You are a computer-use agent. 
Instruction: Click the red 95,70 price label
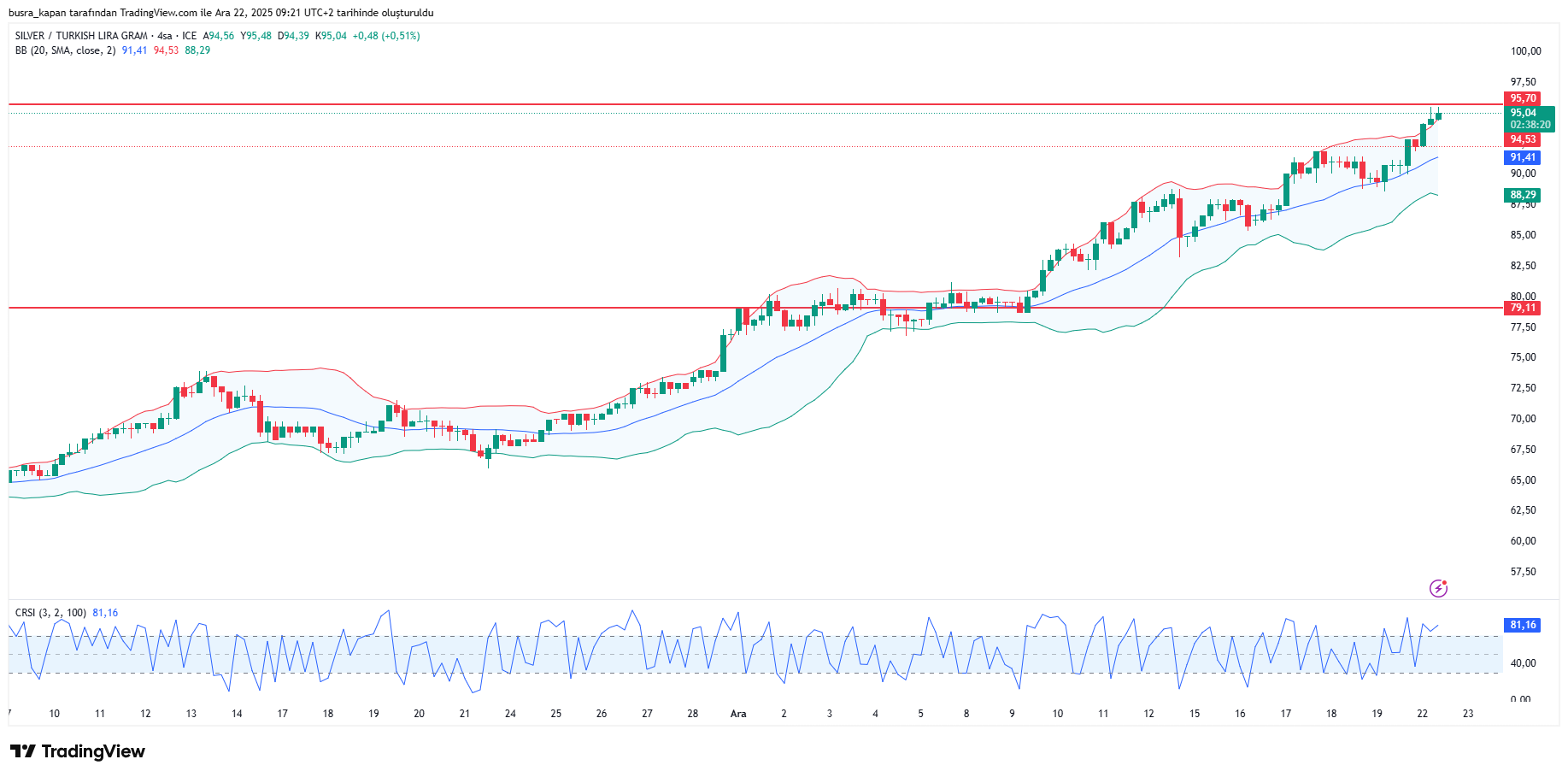[x=1522, y=98]
